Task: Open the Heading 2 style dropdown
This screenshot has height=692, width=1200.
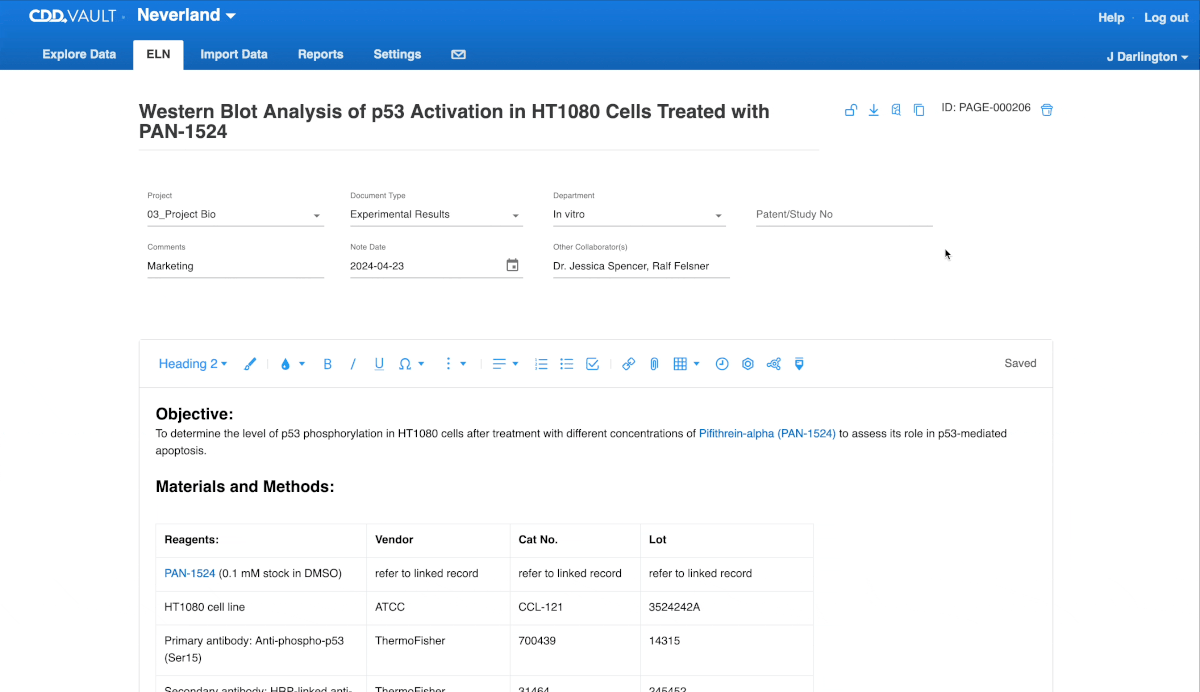Action: 193,364
